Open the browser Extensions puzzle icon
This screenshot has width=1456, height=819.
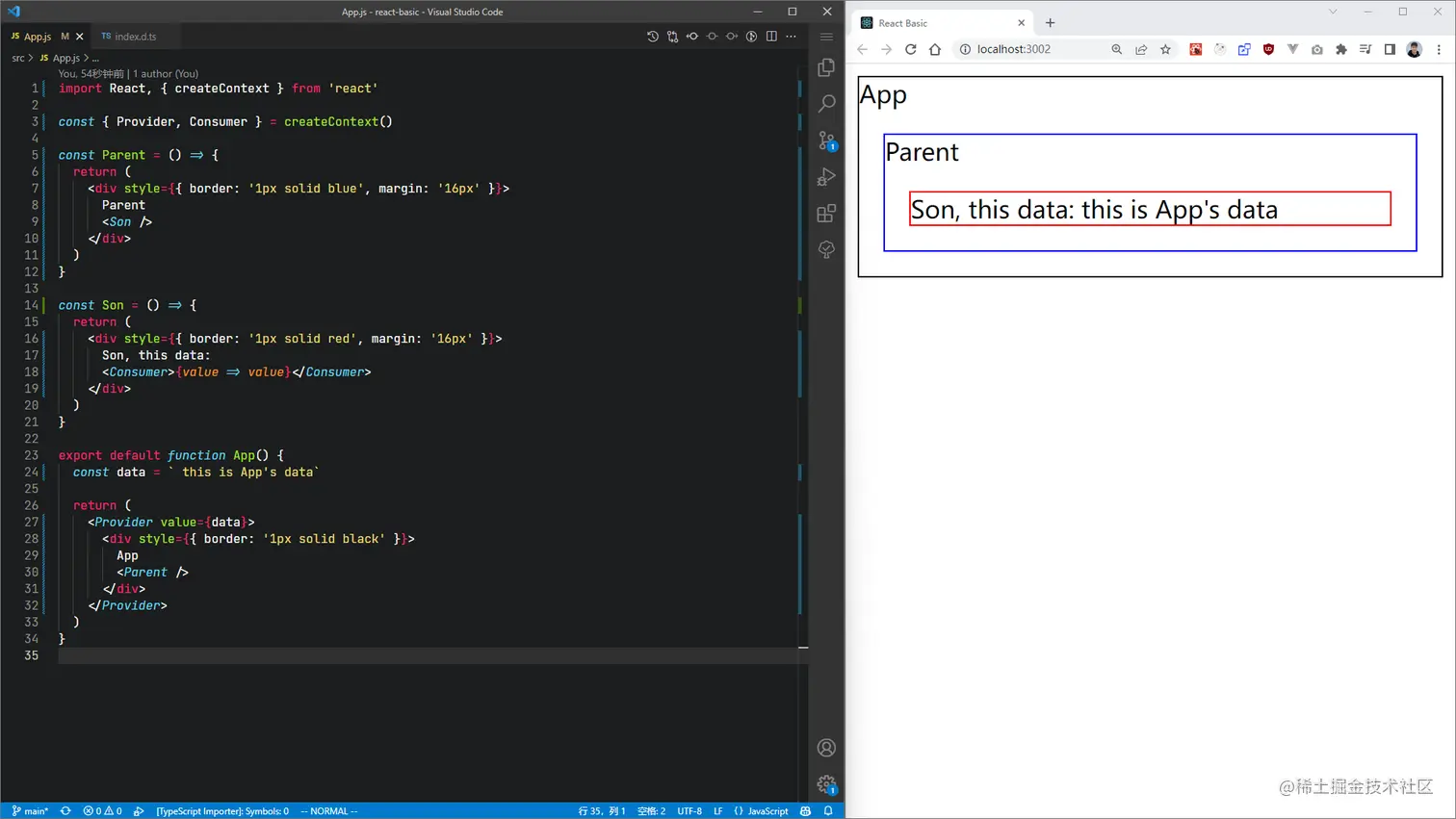tap(1341, 49)
